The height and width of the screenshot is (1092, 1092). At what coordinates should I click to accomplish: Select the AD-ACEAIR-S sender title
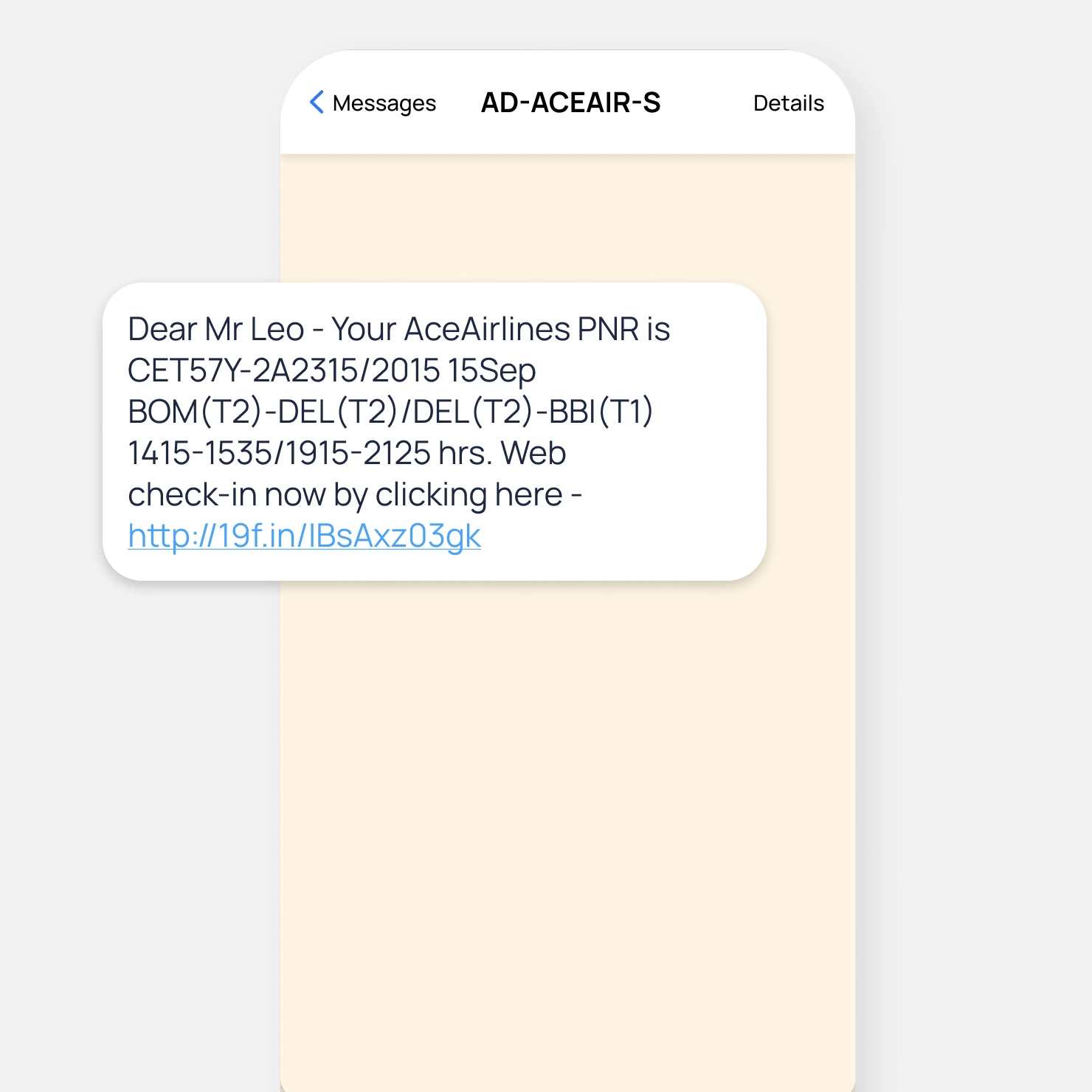pyautogui.click(x=571, y=103)
